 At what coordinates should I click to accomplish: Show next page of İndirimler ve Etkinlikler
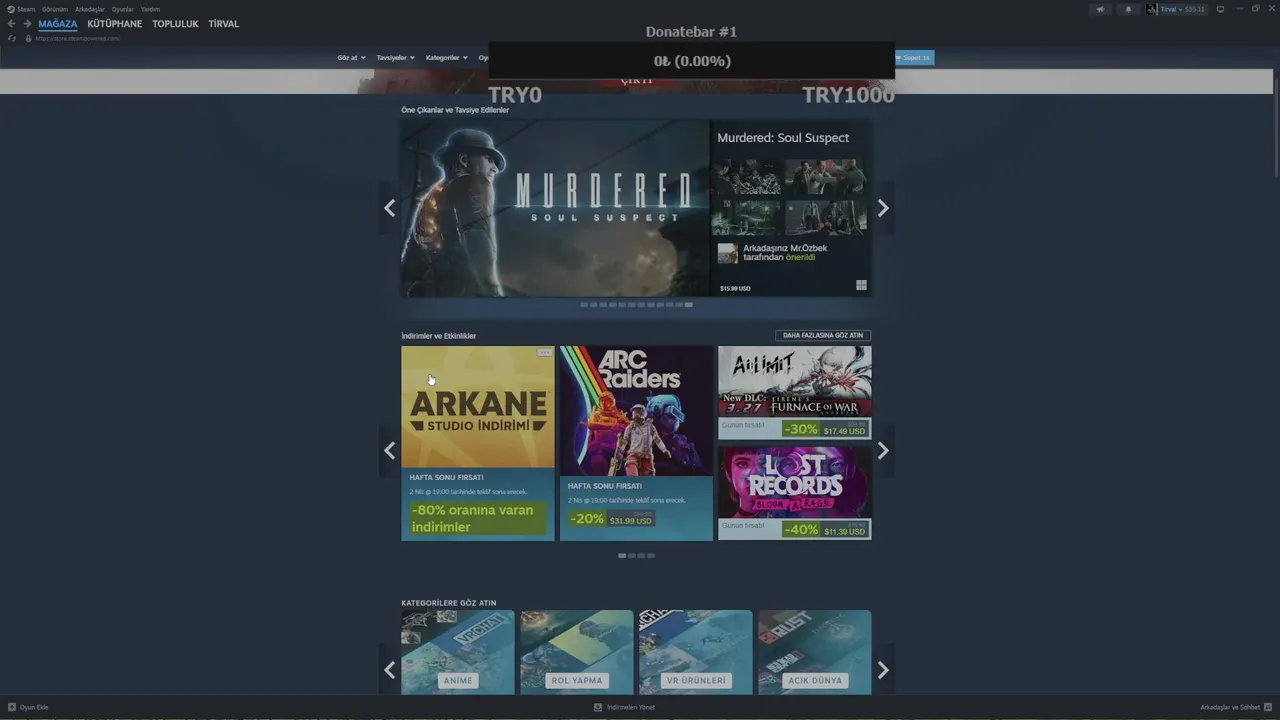[883, 450]
